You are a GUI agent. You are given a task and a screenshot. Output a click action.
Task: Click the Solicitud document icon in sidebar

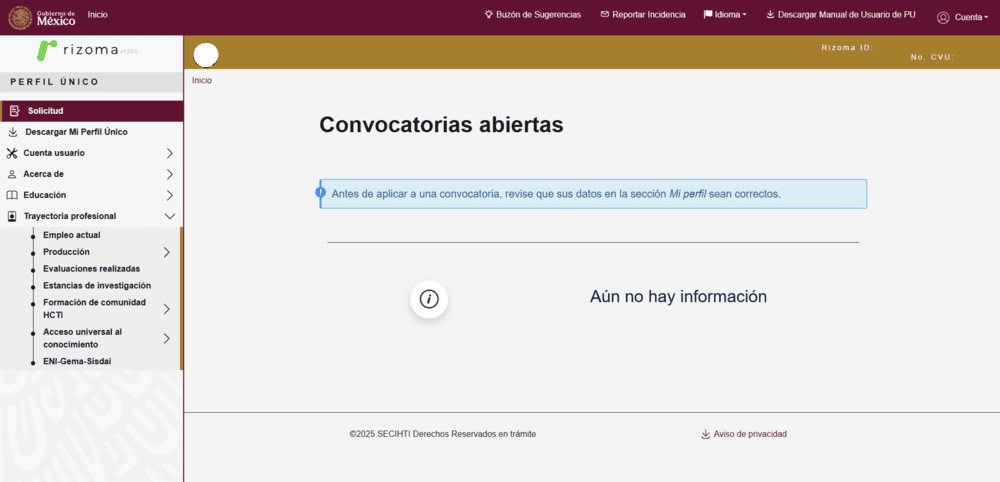pos(14,111)
